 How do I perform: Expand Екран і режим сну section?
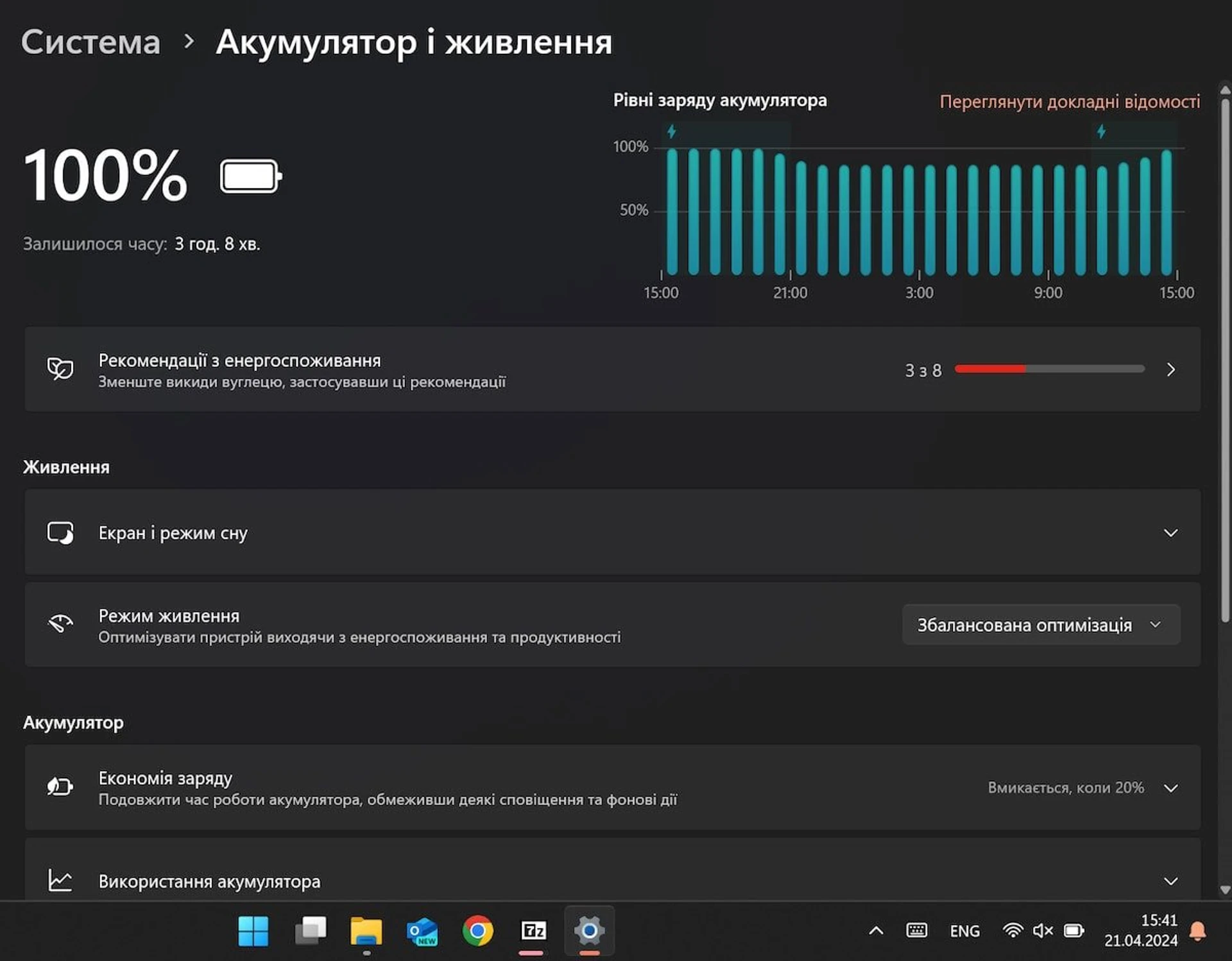pos(612,532)
